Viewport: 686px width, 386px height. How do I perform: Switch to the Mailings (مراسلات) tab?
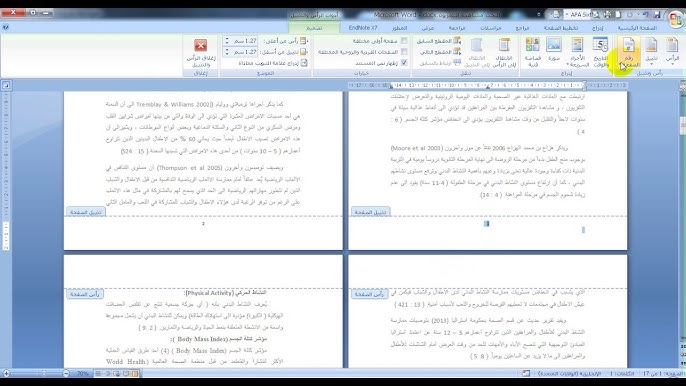tap(490, 28)
